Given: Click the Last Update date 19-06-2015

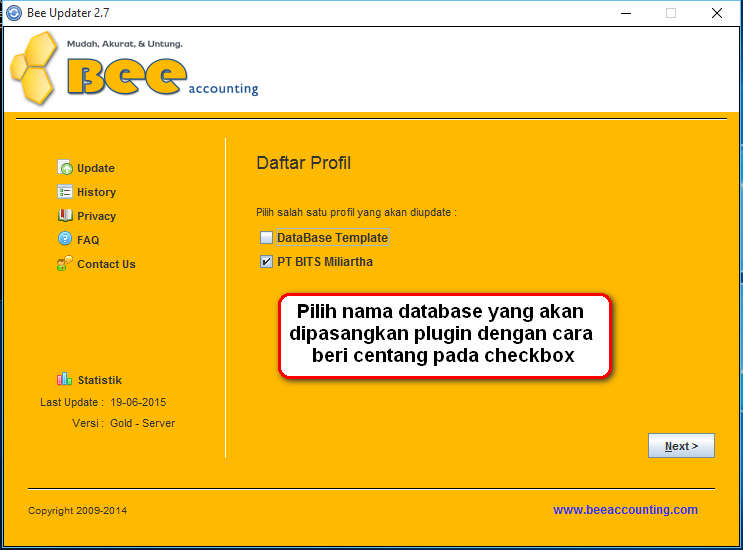Looking at the screenshot, I should [138, 402].
